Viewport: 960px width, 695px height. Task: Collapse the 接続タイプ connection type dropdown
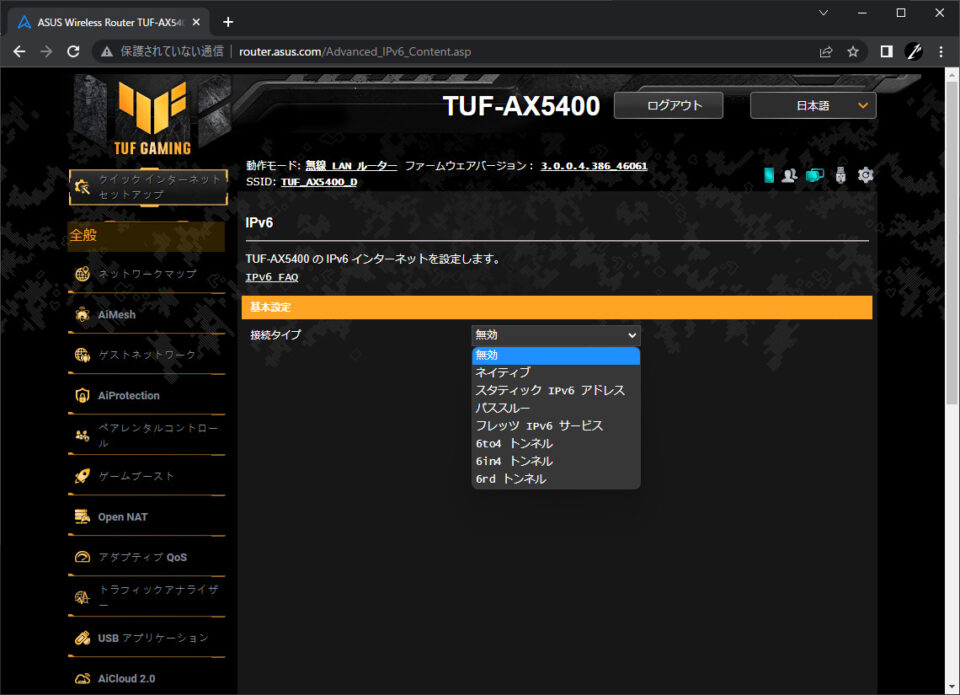(x=556, y=335)
